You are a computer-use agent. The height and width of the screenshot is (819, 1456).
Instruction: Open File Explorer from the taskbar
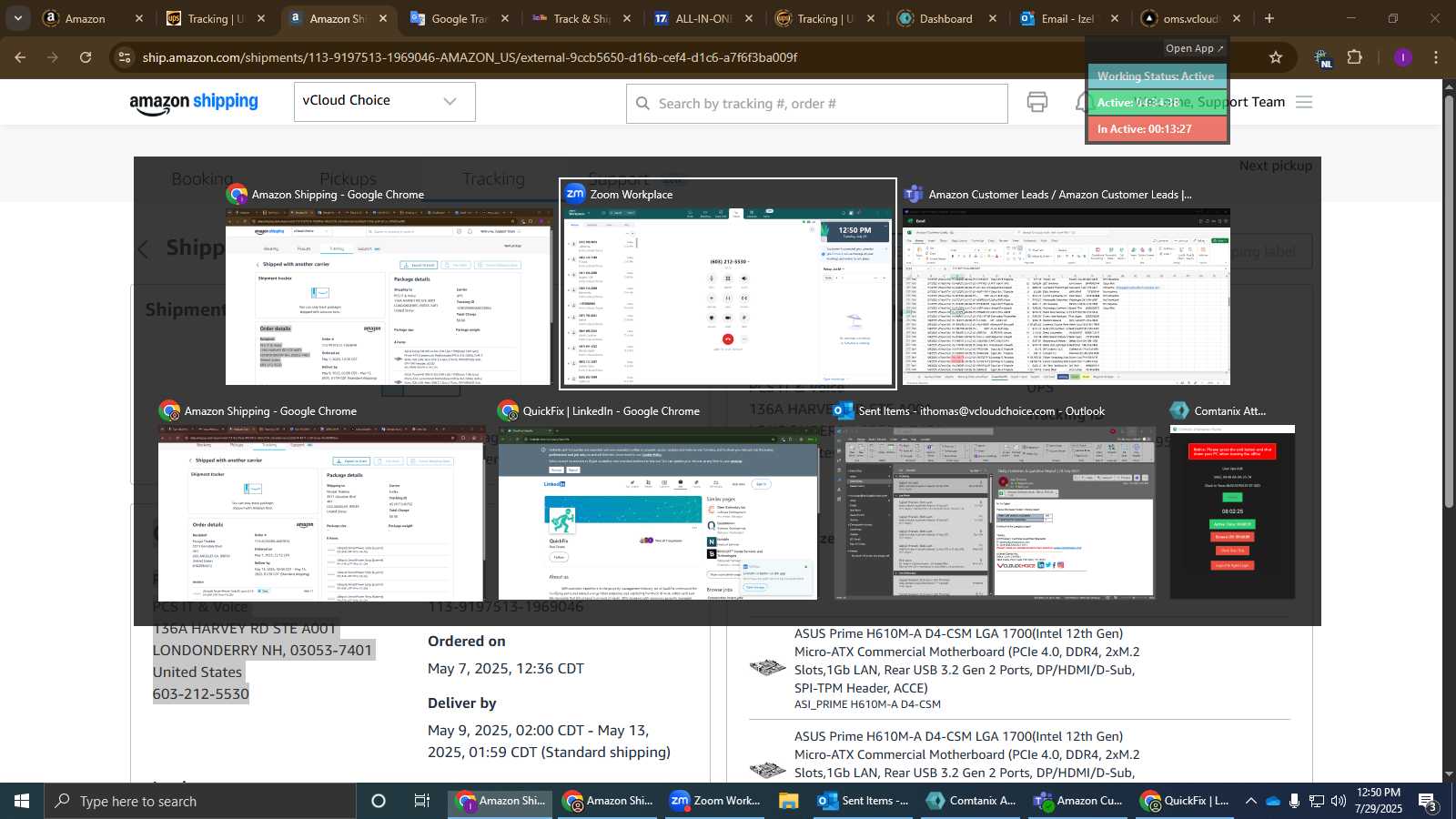click(788, 801)
